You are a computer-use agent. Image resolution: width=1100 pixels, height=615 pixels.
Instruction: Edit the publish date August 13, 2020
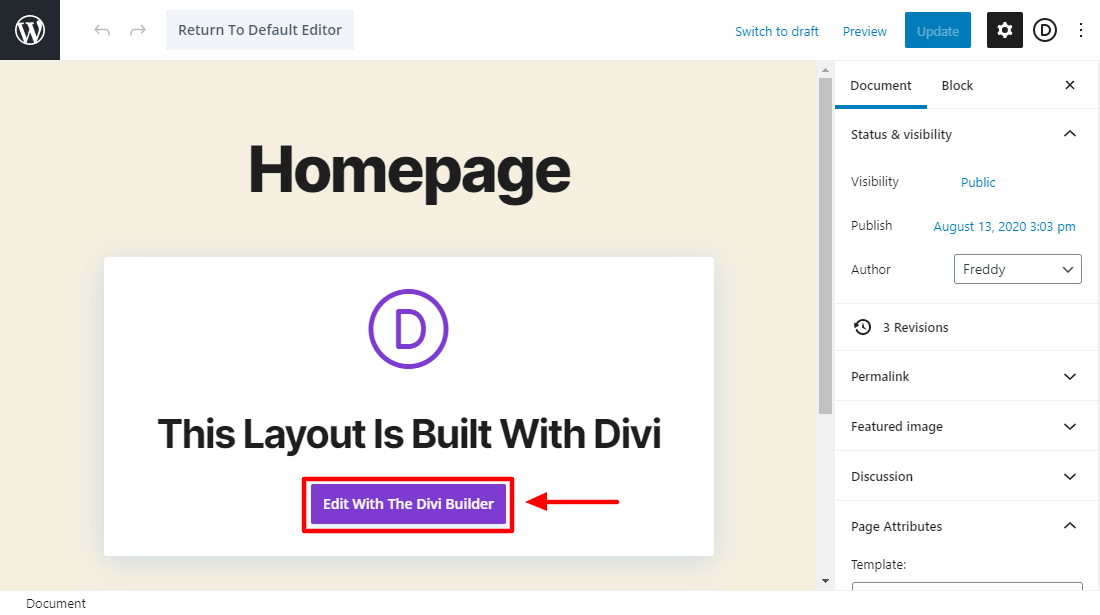(x=1004, y=227)
